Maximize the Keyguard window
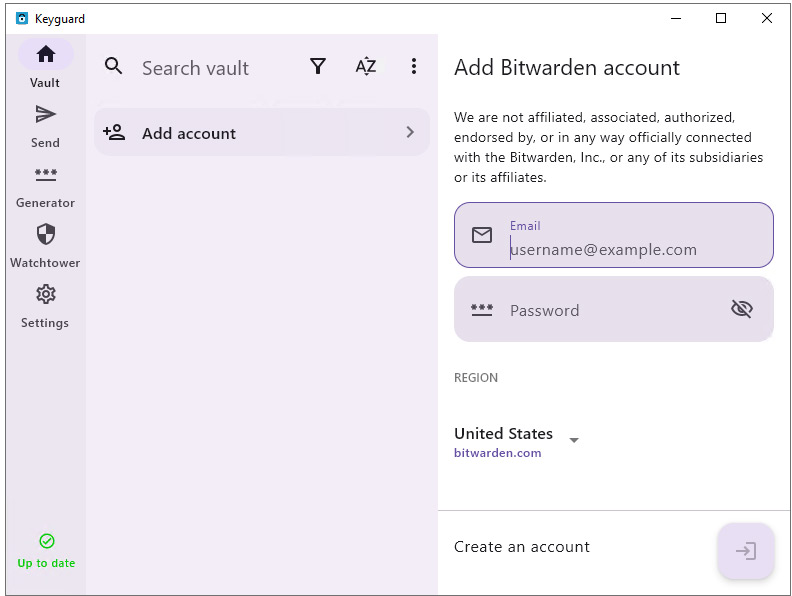 coord(721,19)
